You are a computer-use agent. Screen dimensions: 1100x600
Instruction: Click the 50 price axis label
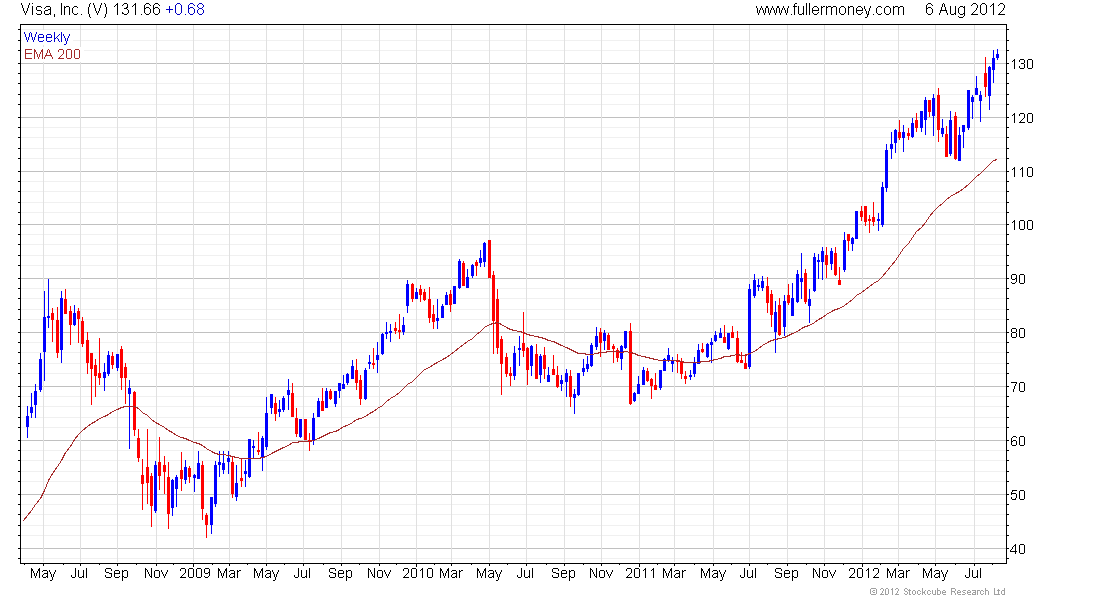point(1018,495)
